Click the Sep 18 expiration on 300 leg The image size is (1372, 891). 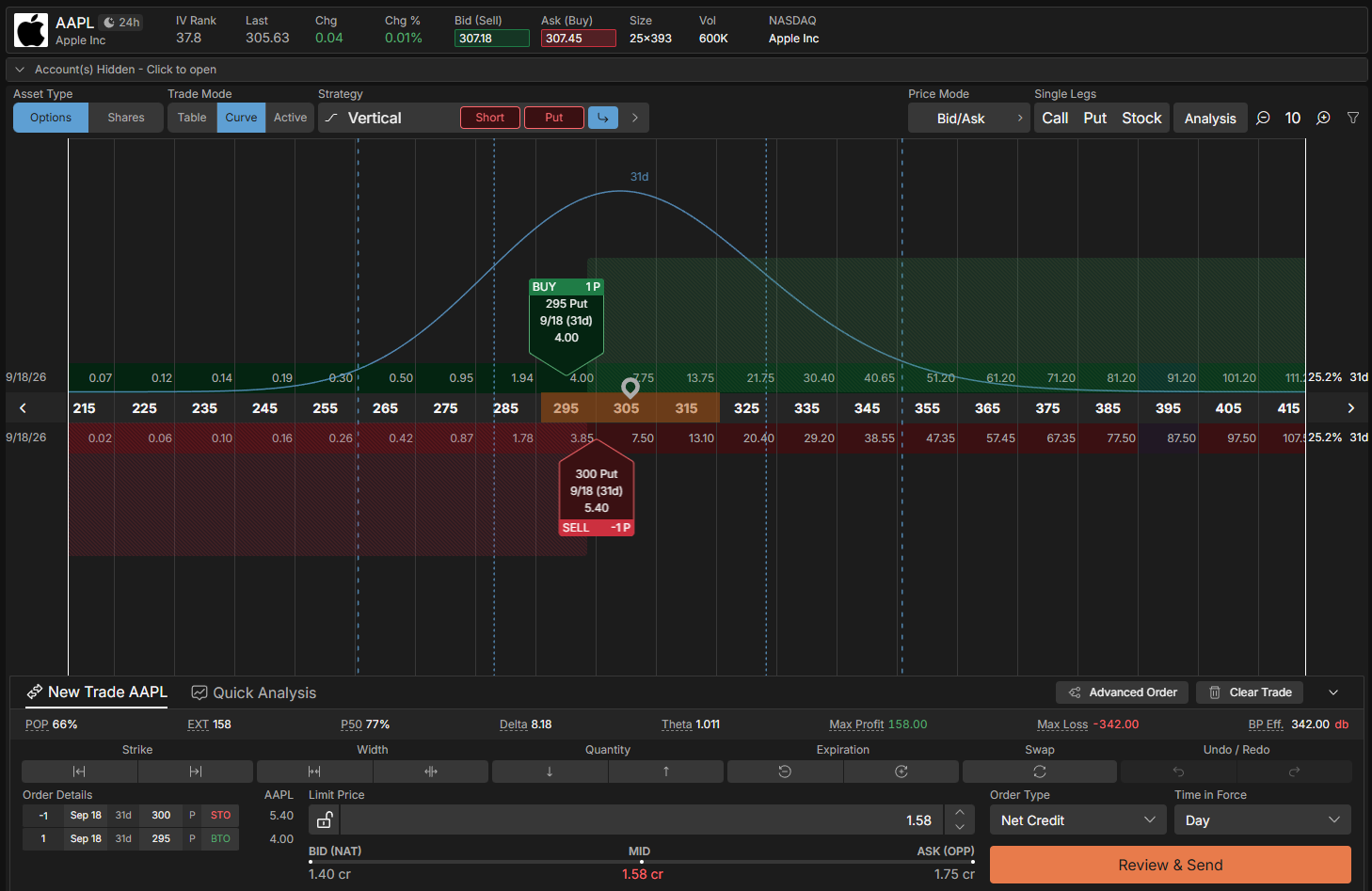(86, 816)
